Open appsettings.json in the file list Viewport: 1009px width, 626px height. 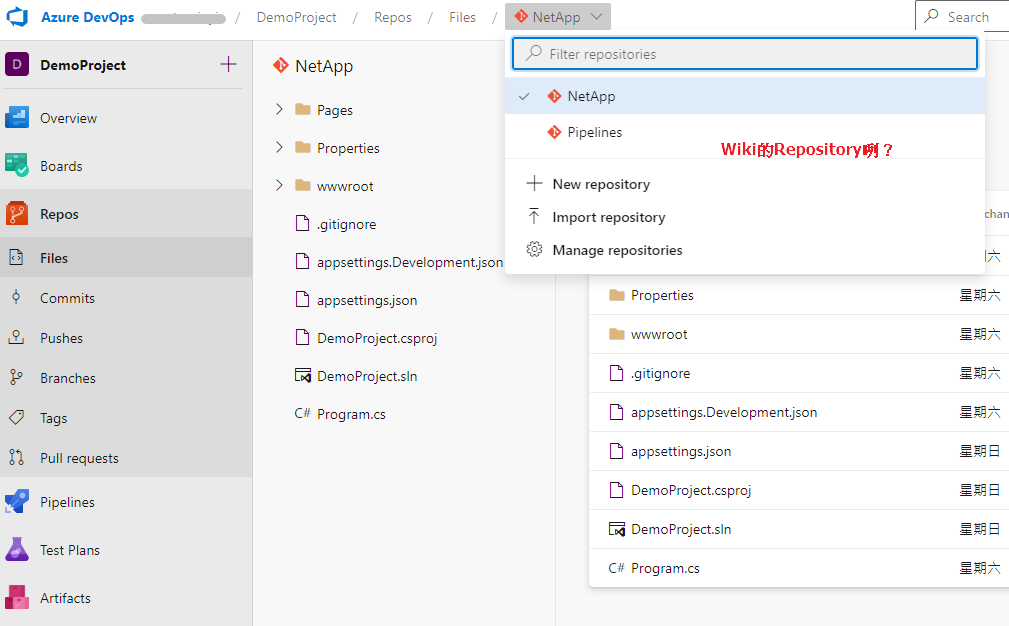[681, 451]
